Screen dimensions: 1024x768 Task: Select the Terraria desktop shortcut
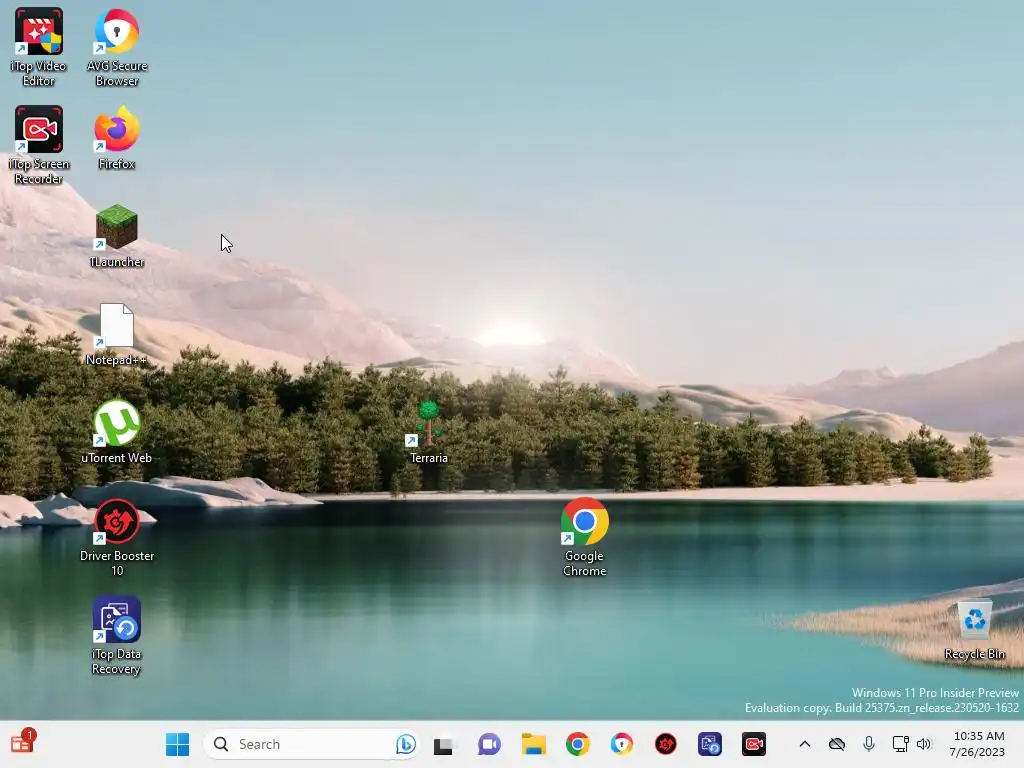pos(429,432)
